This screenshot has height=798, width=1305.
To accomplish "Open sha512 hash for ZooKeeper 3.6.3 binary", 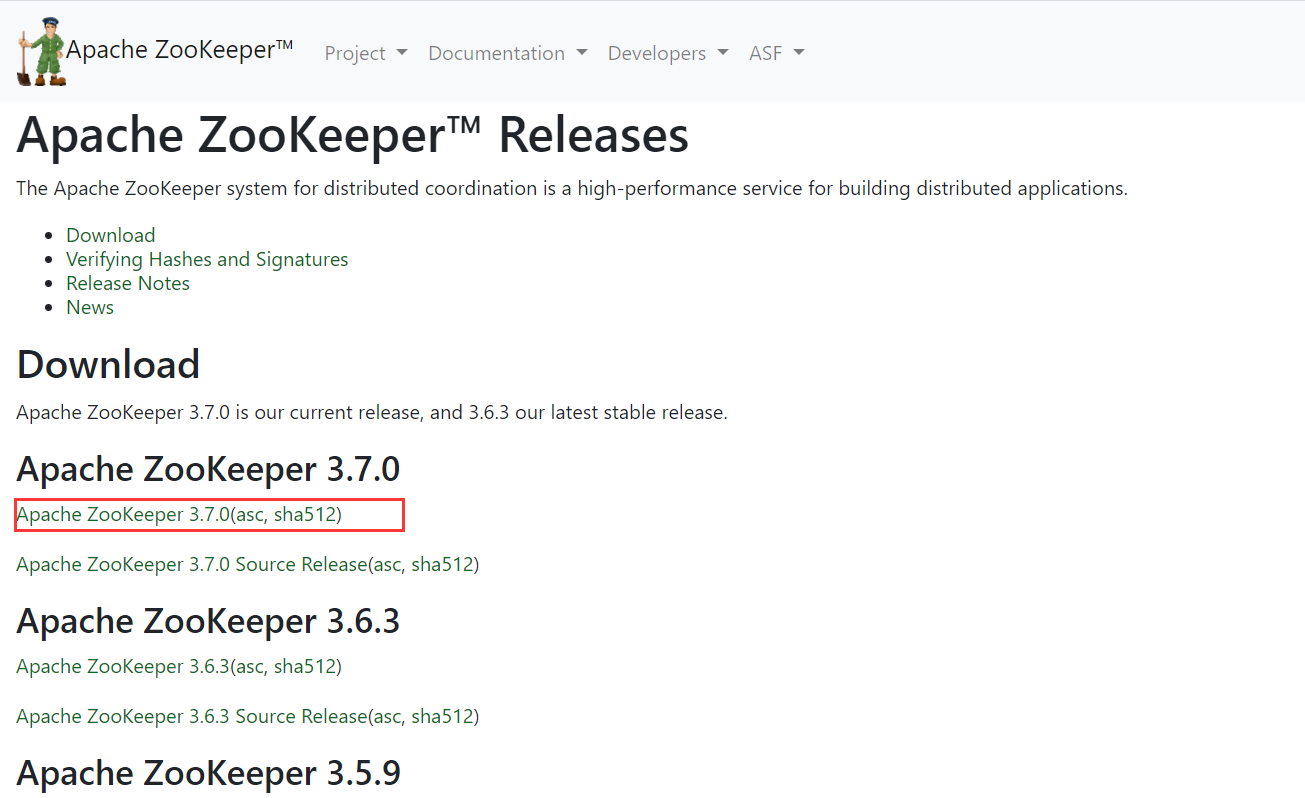I will point(304,667).
